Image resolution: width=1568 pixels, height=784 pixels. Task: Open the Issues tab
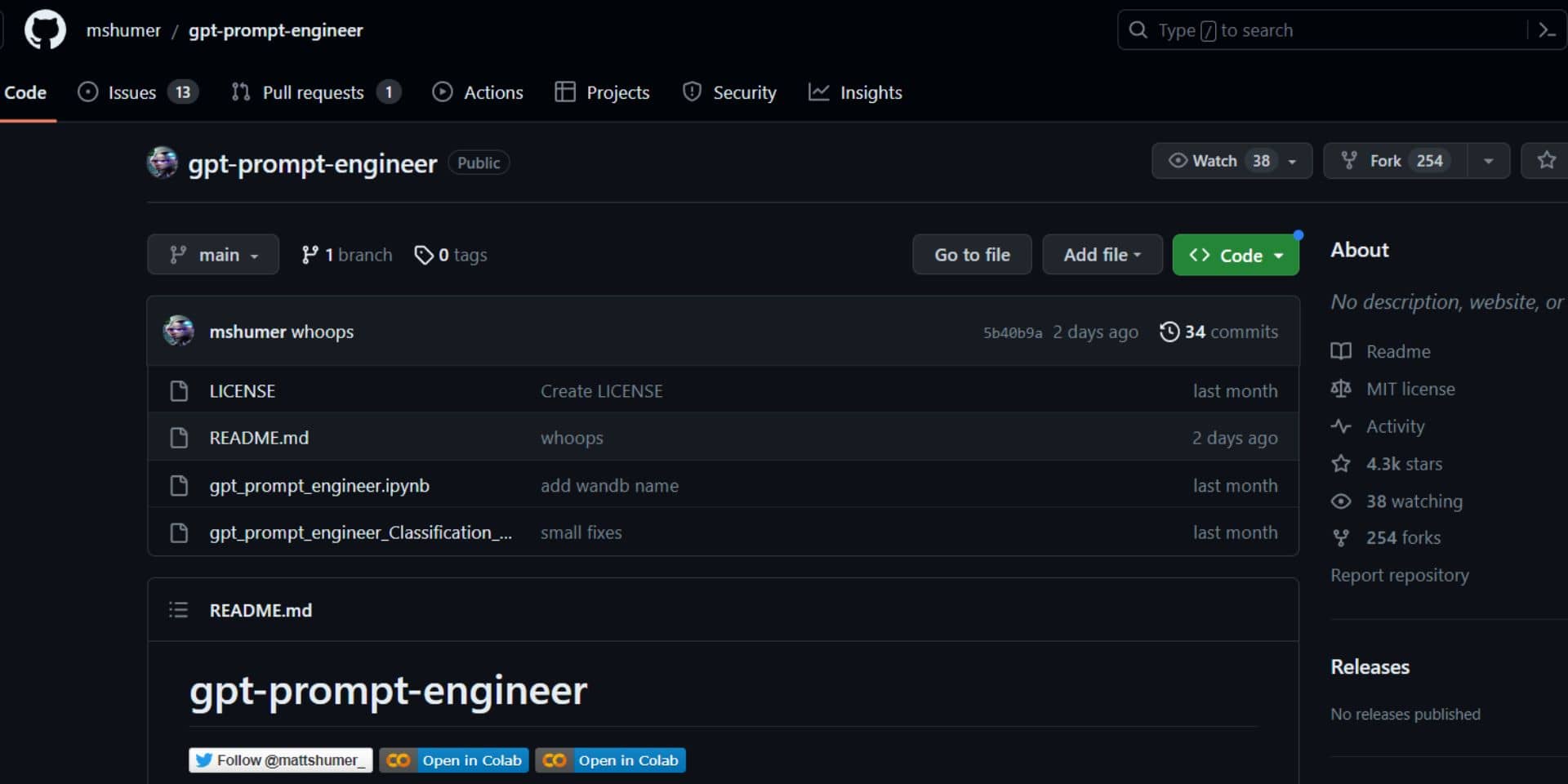pyautogui.click(x=138, y=92)
